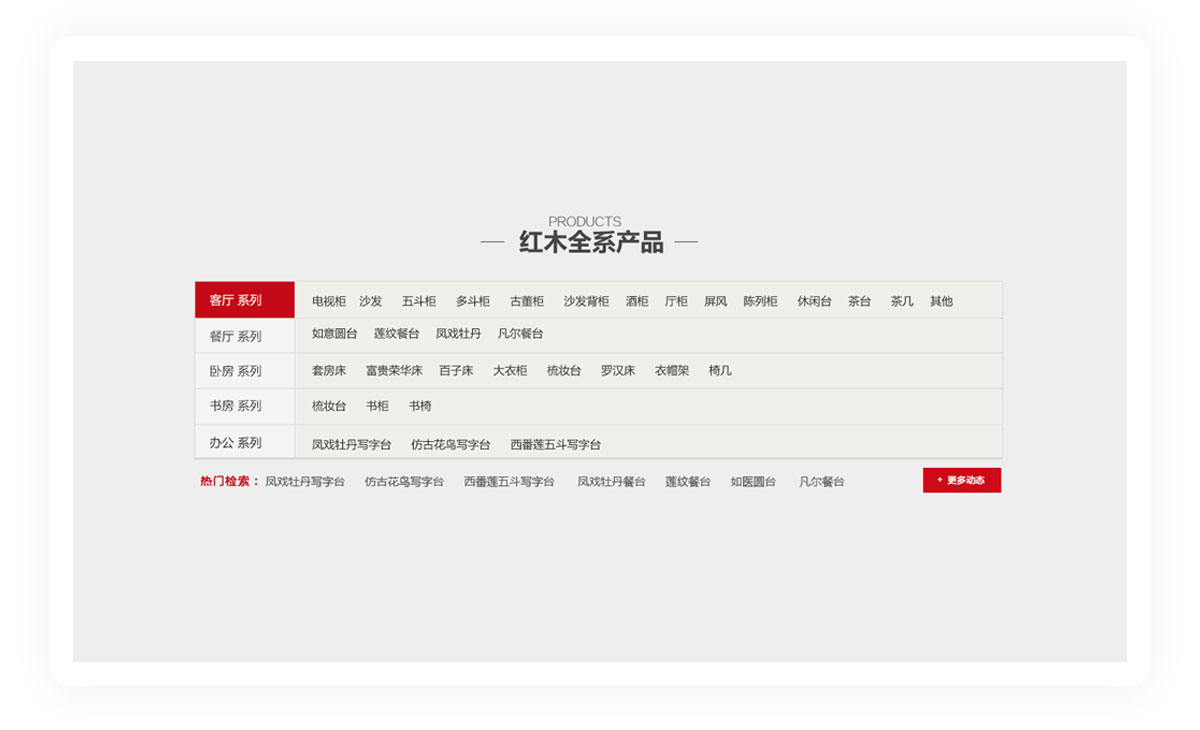Click 梳妆台 in the 书房 row
This screenshot has height=730, width=1200.
click(x=329, y=406)
